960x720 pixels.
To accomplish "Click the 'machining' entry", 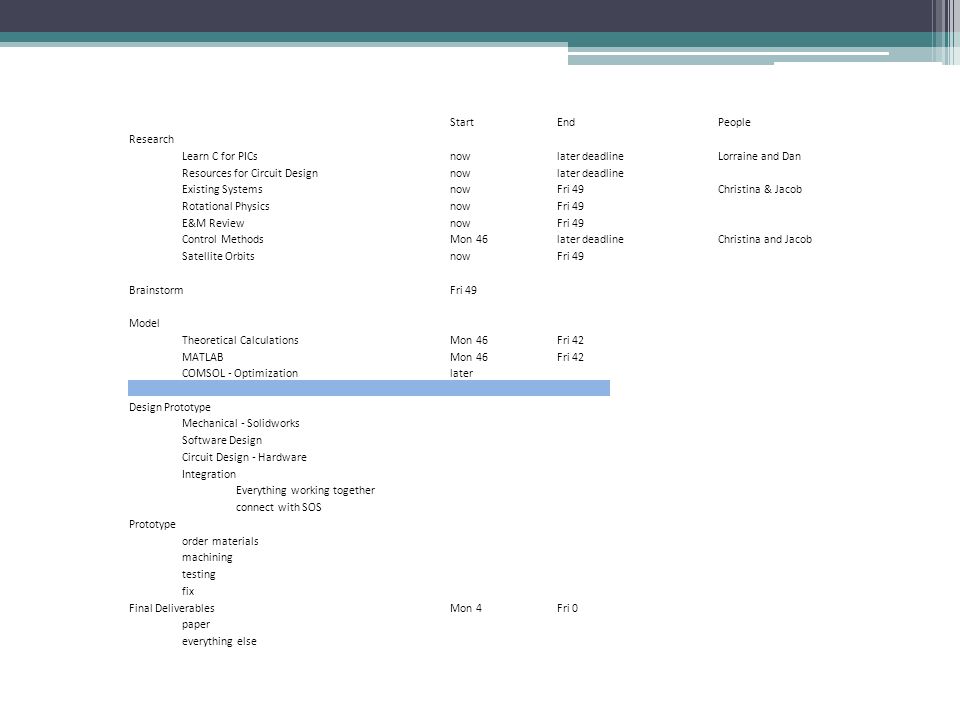I will 207,558.
